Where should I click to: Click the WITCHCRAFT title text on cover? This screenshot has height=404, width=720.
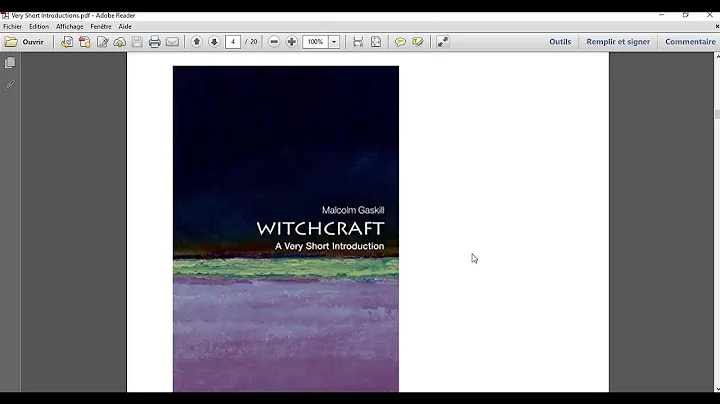pyautogui.click(x=320, y=228)
